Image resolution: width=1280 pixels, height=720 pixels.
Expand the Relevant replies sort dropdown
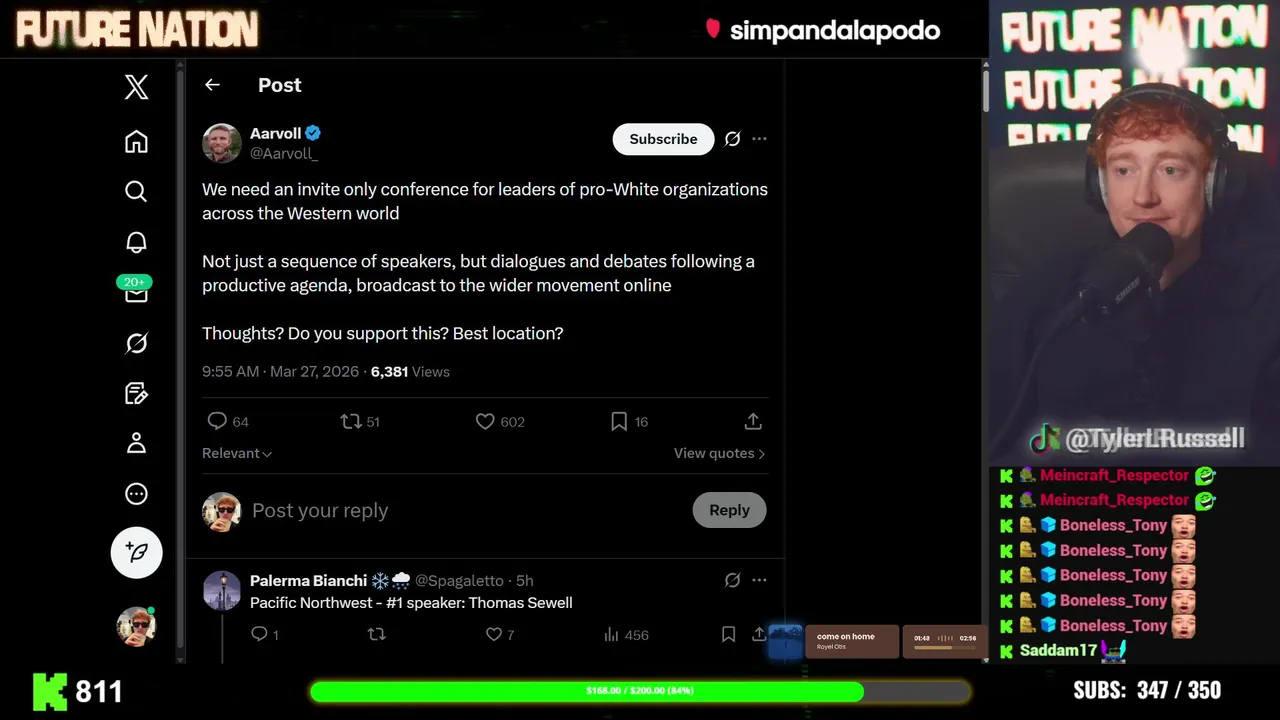237,453
